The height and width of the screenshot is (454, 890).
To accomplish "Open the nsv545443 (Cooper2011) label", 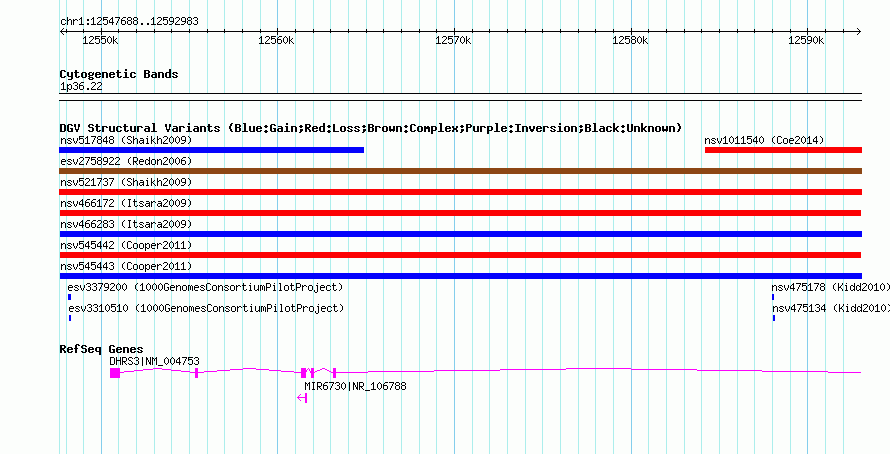I will point(126,266).
